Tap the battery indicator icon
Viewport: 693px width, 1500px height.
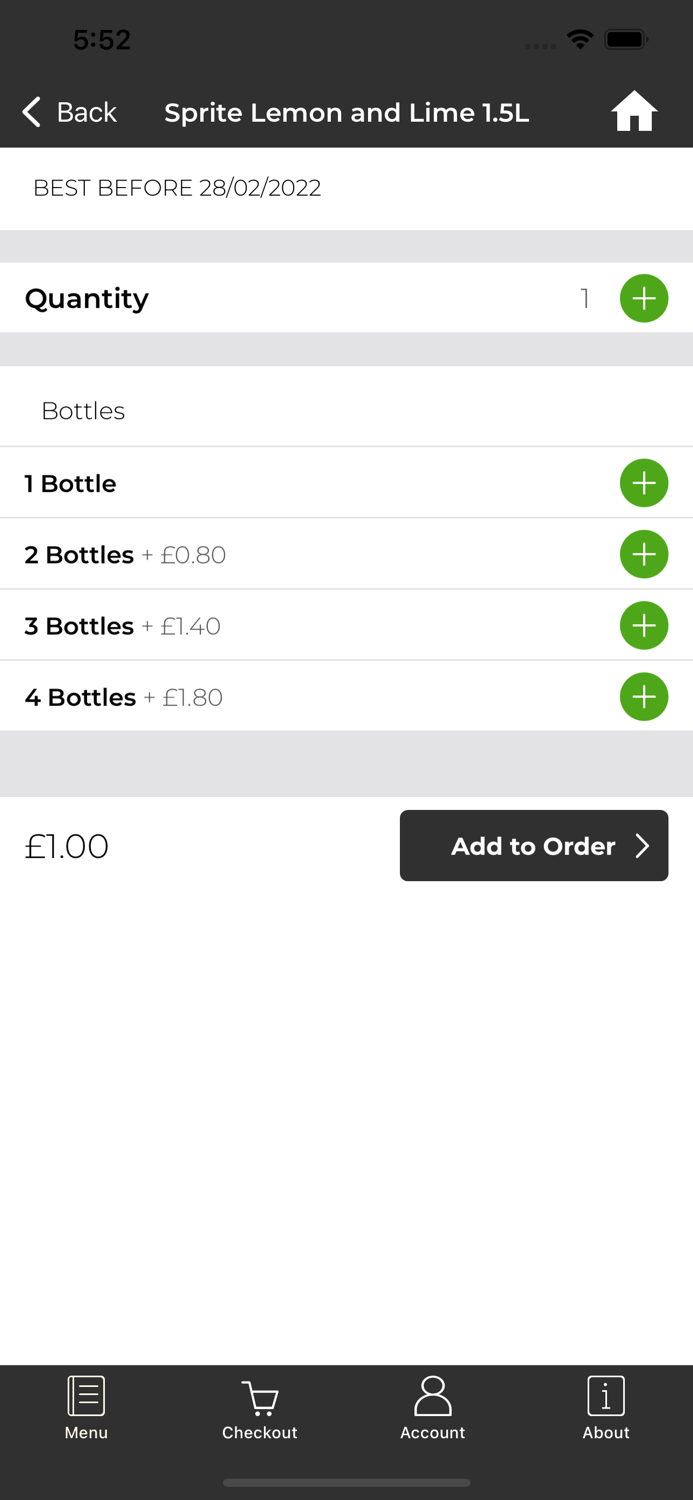pos(627,40)
